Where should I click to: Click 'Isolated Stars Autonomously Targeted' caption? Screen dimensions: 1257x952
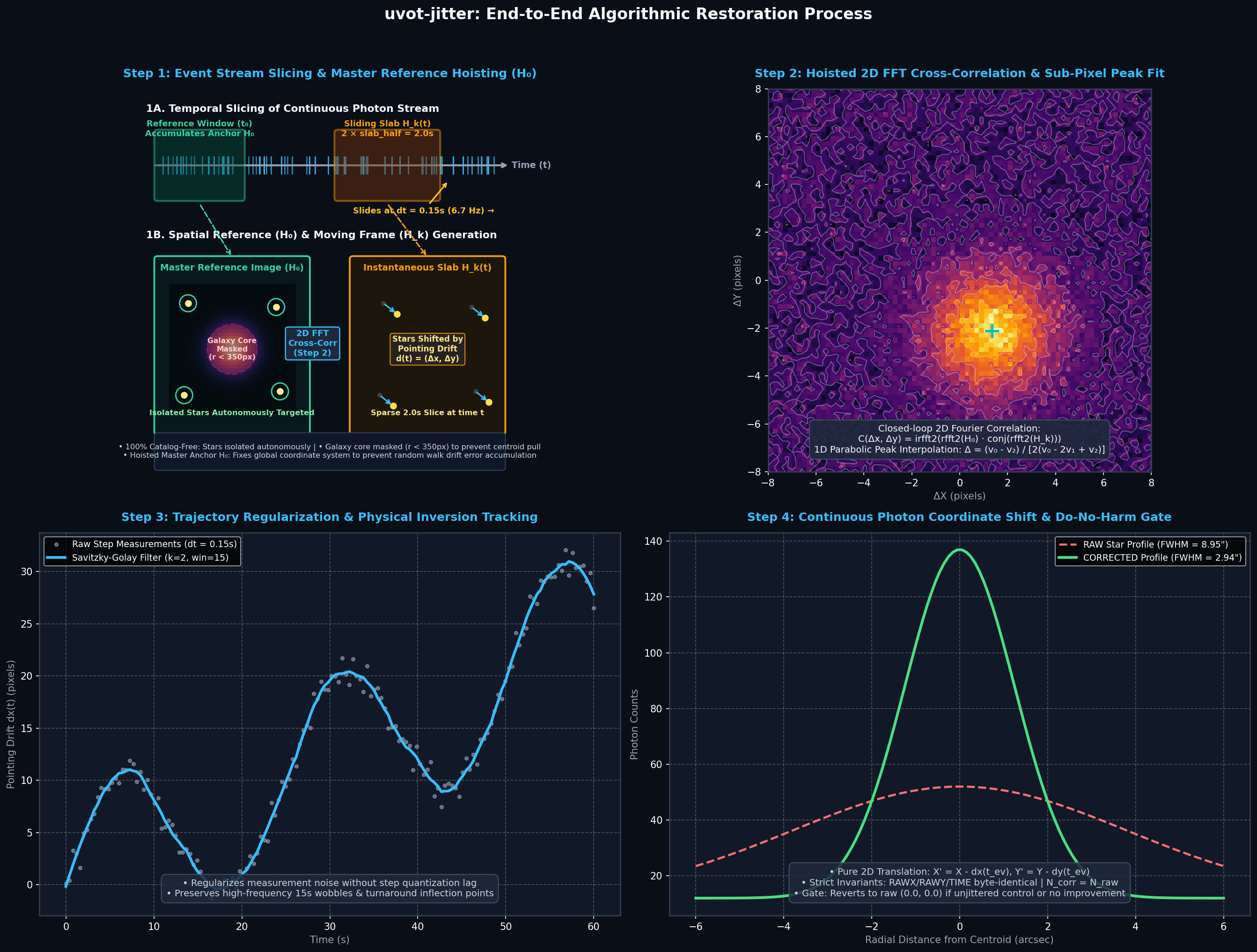click(x=232, y=412)
